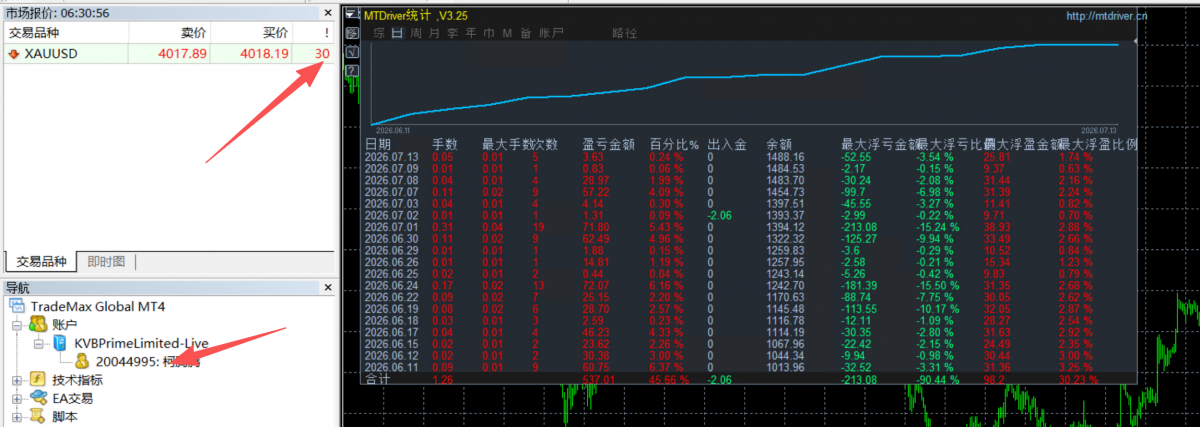Click the balance value 1488.16
Image resolution: width=1200 pixels, height=427 pixels.
click(x=785, y=157)
